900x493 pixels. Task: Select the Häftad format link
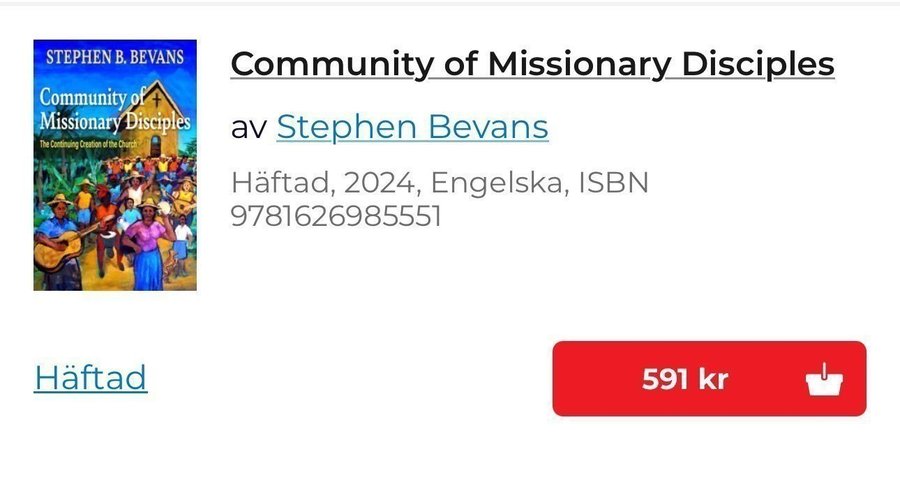[91, 377]
